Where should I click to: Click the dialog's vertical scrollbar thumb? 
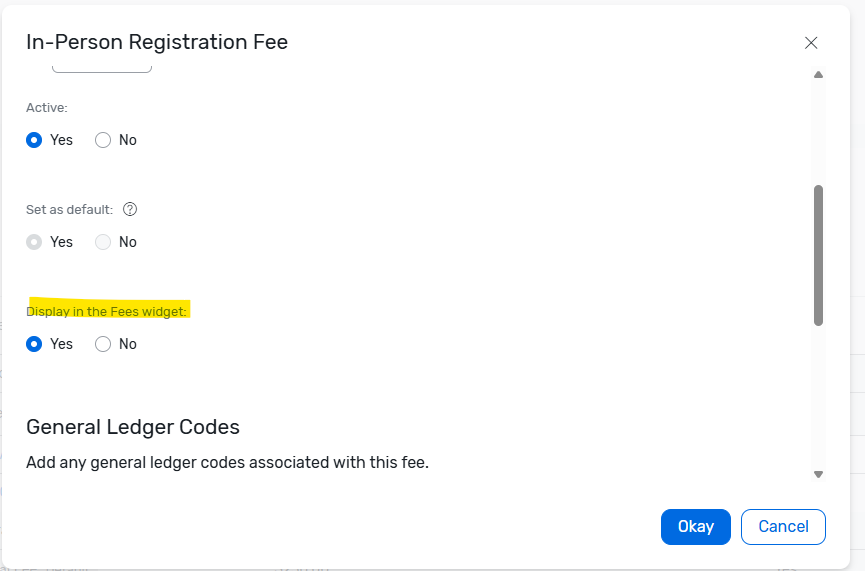(x=818, y=255)
